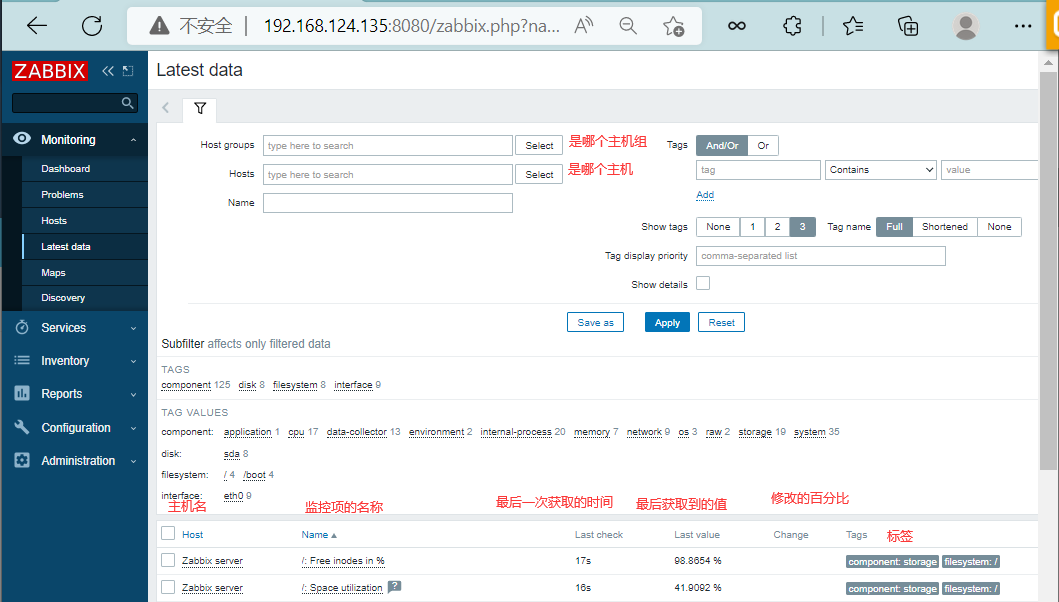This screenshot has height=602, width=1059.
Task: Open the Dashboard menu item
Action: click(65, 169)
